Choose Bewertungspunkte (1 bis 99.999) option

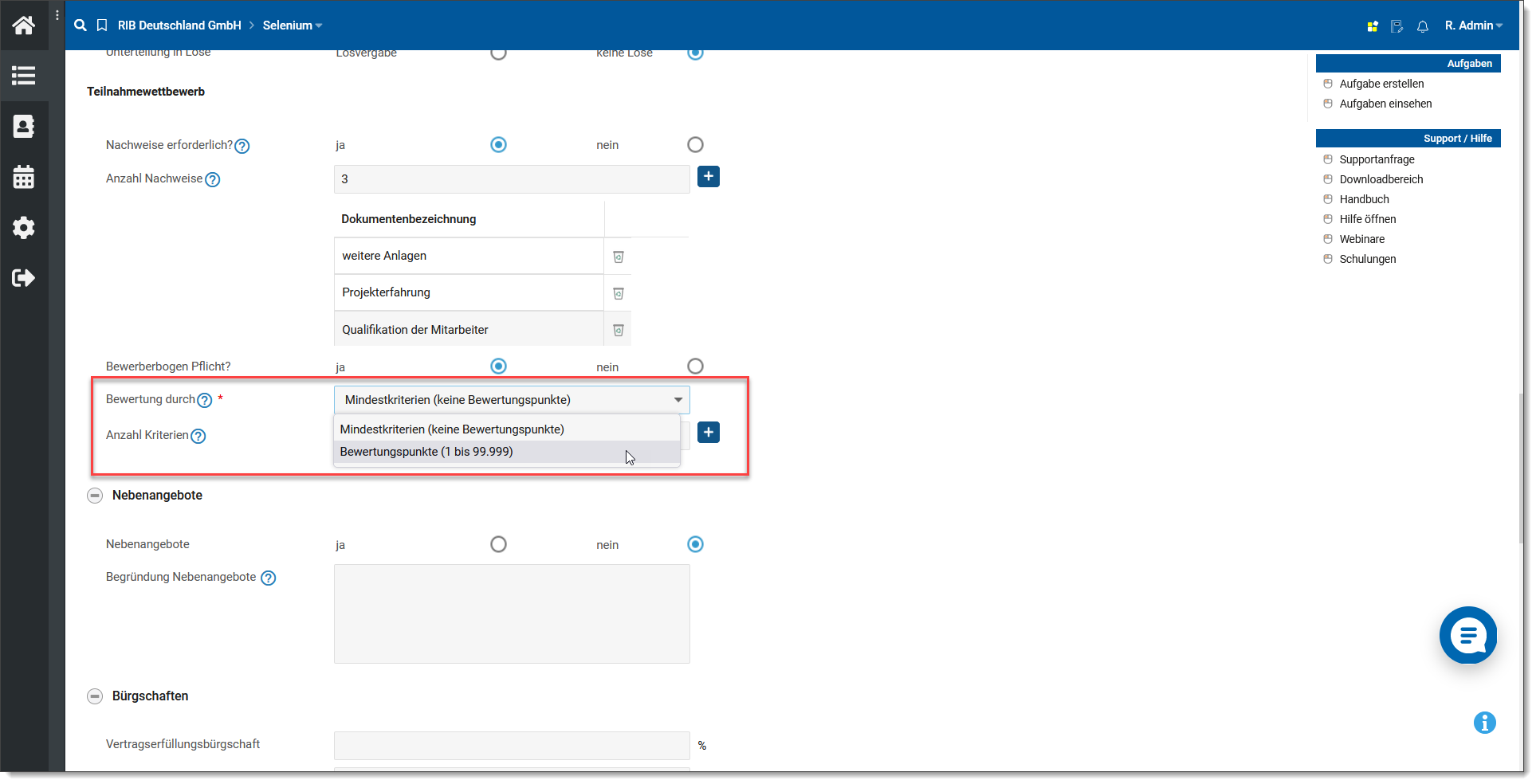tap(426, 452)
